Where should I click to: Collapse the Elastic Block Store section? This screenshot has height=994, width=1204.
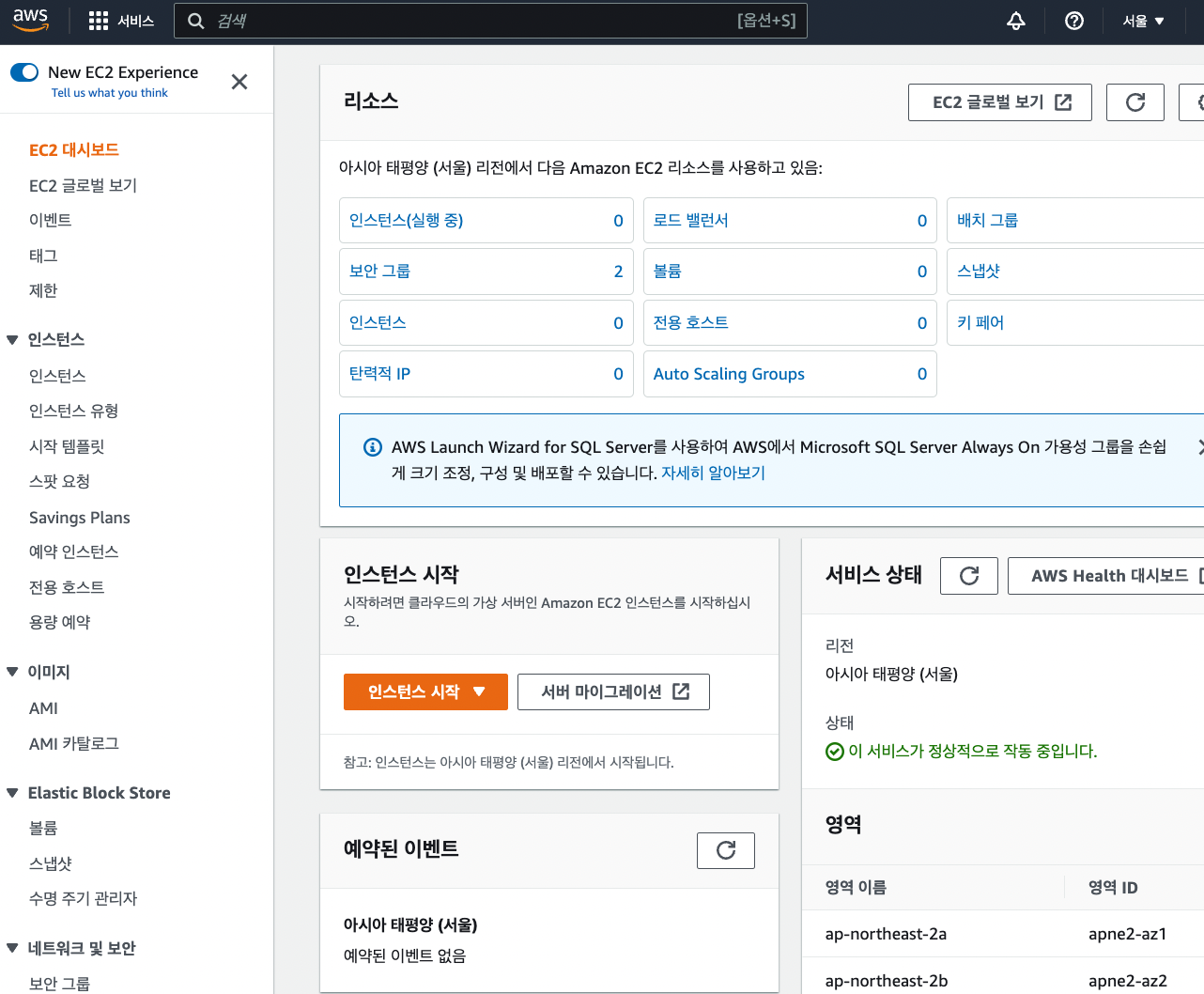pos(12,793)
